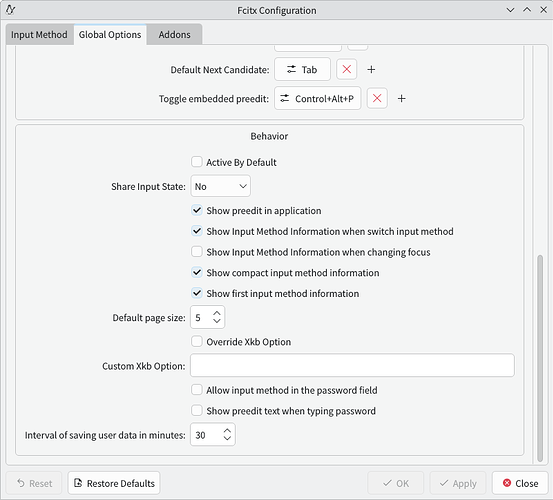Click the Restore Defaults button
This screenshot has height=500, width=553.
[x=114, y=483]
